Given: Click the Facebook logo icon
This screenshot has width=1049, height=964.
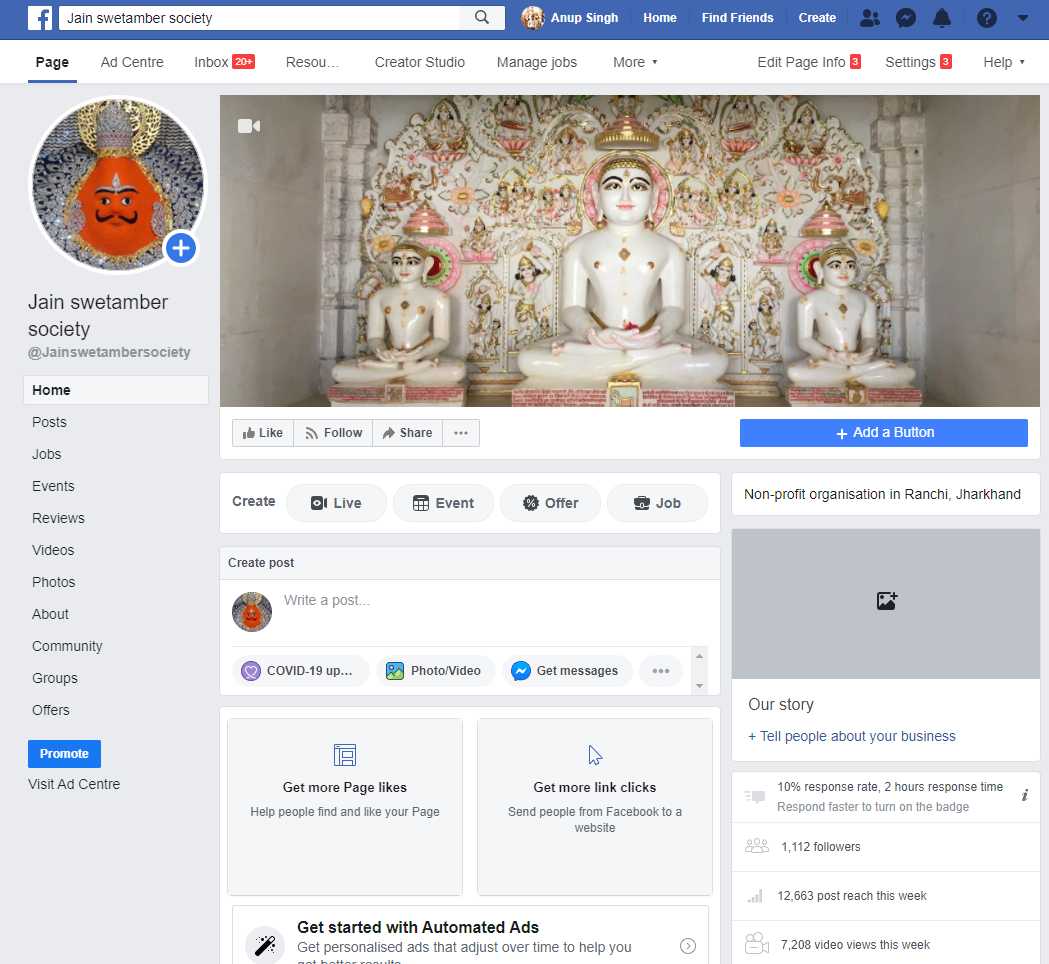Looking at the screenshot, I should pos(40,18).
